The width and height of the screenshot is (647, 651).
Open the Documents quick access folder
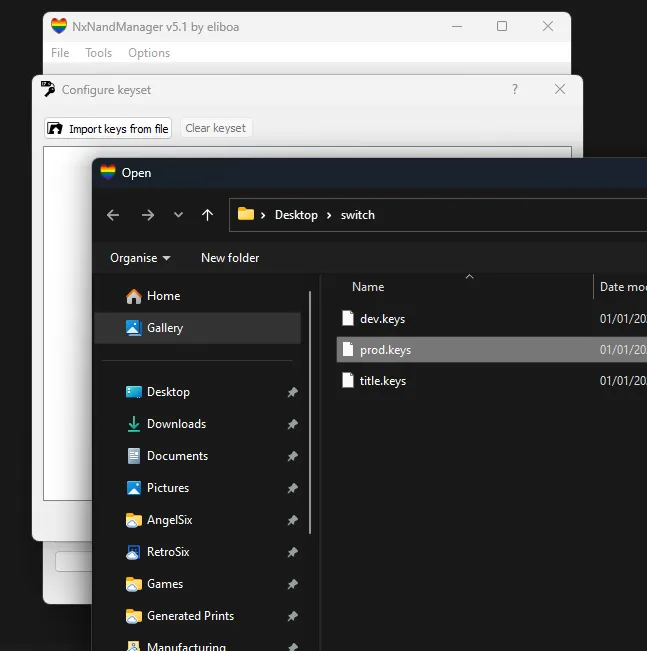pyautogui.click(x=177, y=456)
